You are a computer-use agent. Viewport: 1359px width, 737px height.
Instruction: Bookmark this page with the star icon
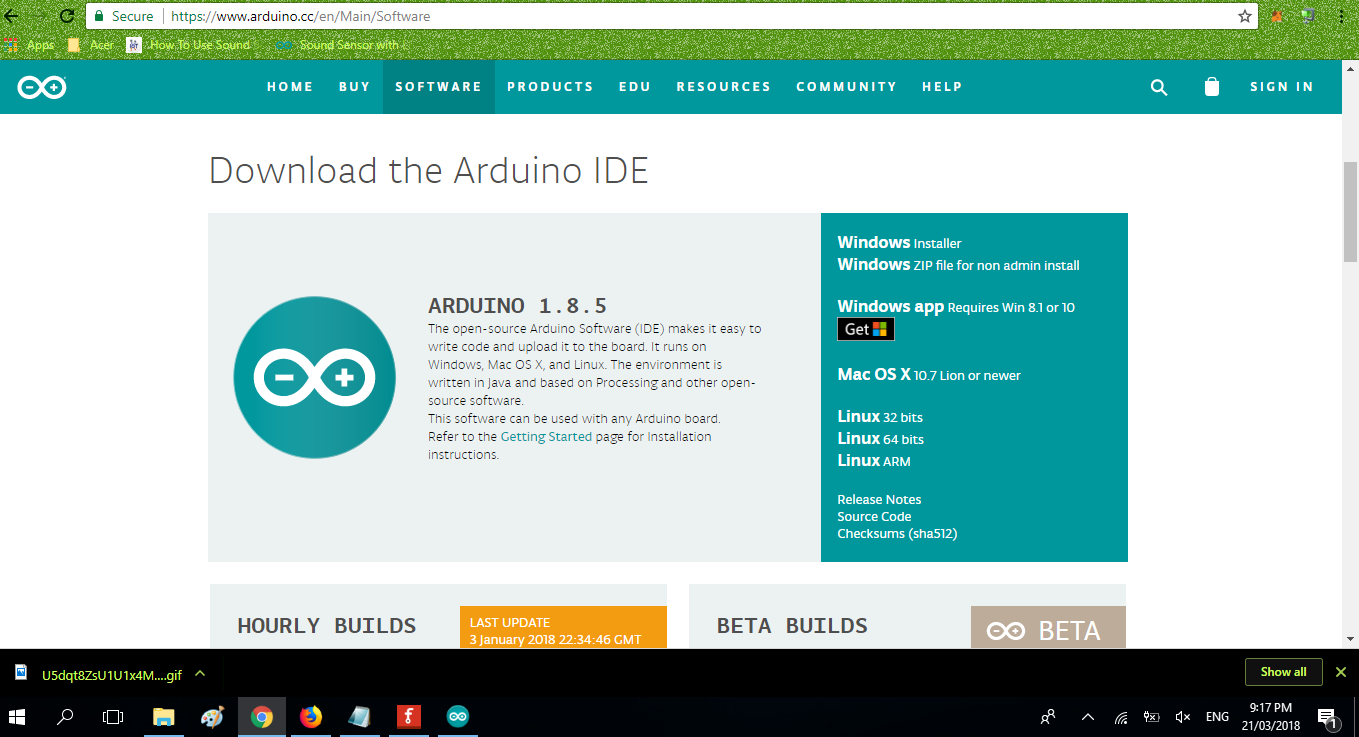1245,16
